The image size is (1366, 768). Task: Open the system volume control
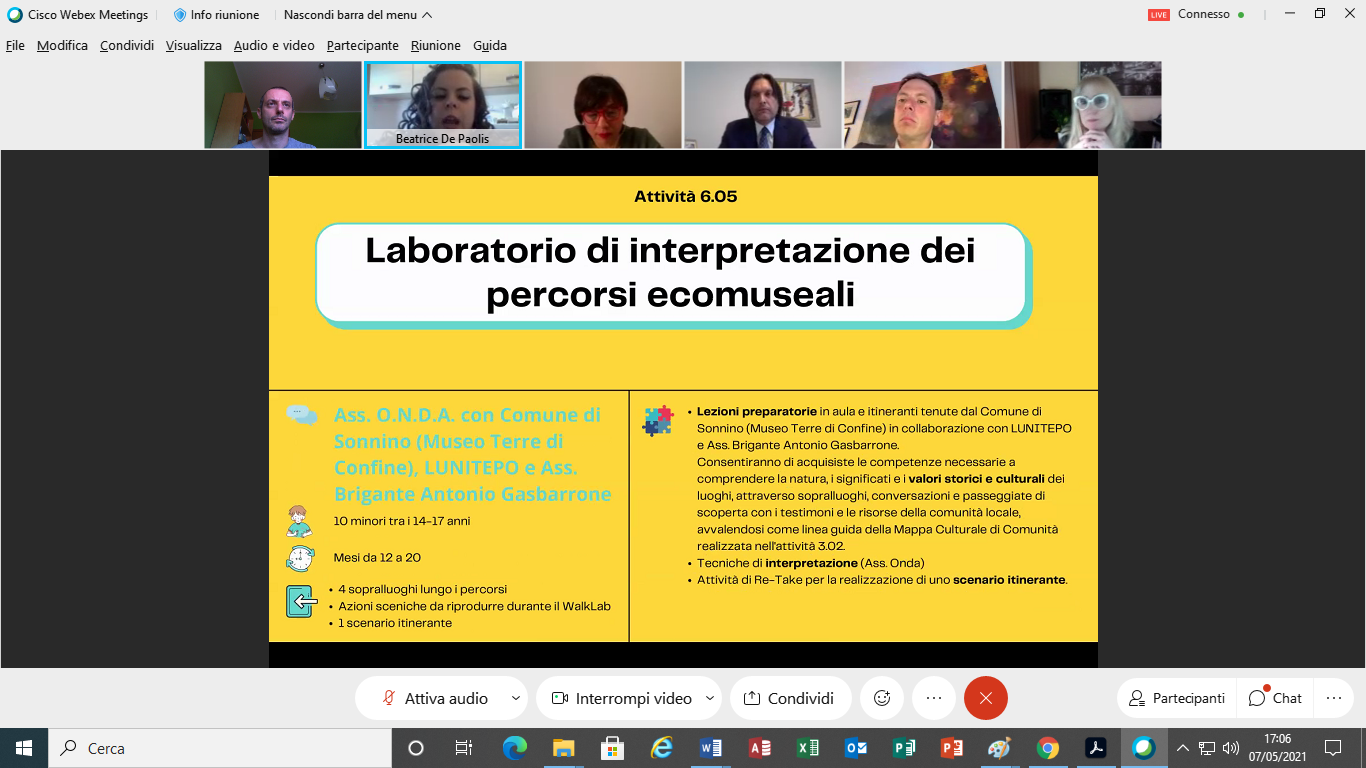[1230, 748]
